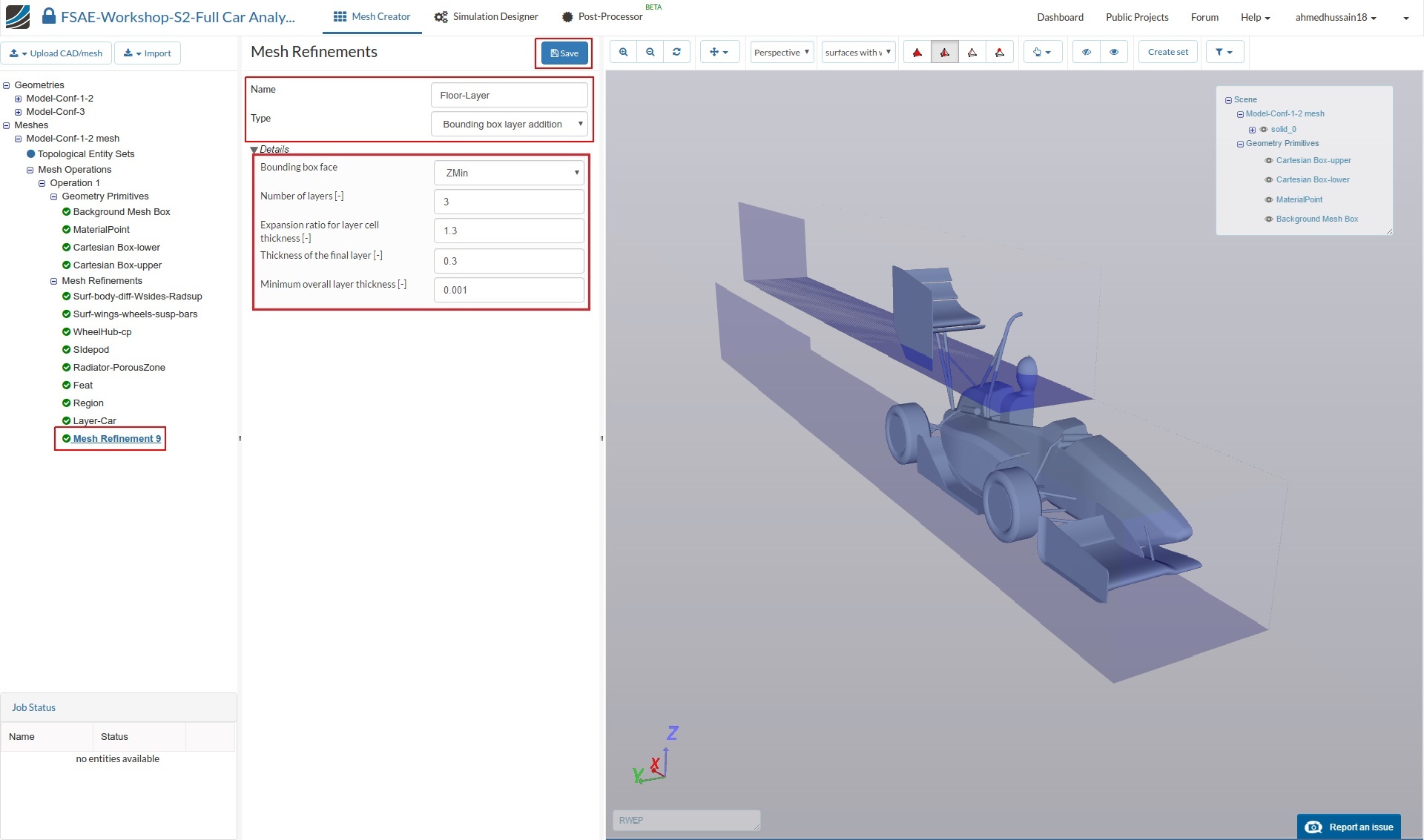Open the Type dropdown for layer addition

pos(509,124)
